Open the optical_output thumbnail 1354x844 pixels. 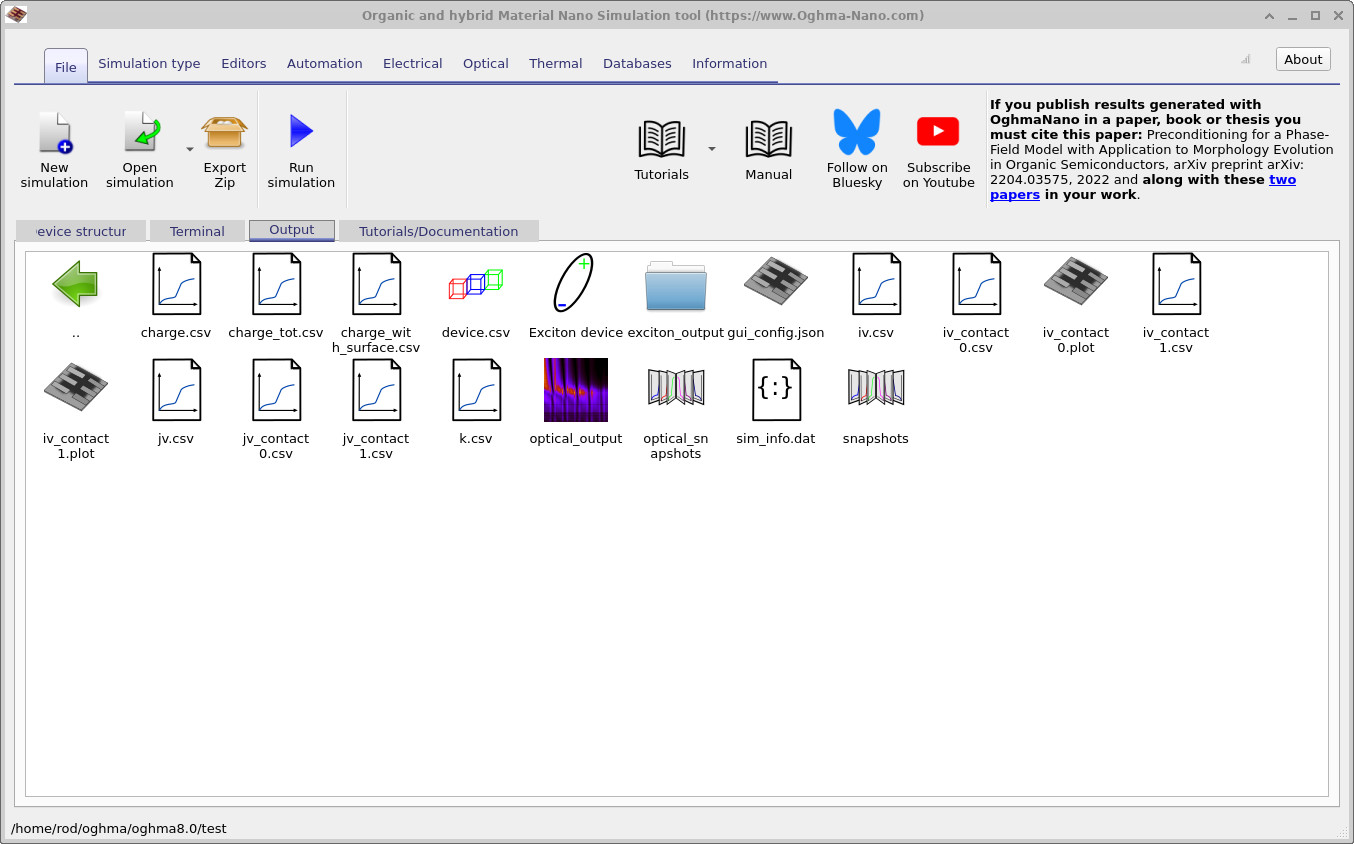575,390
